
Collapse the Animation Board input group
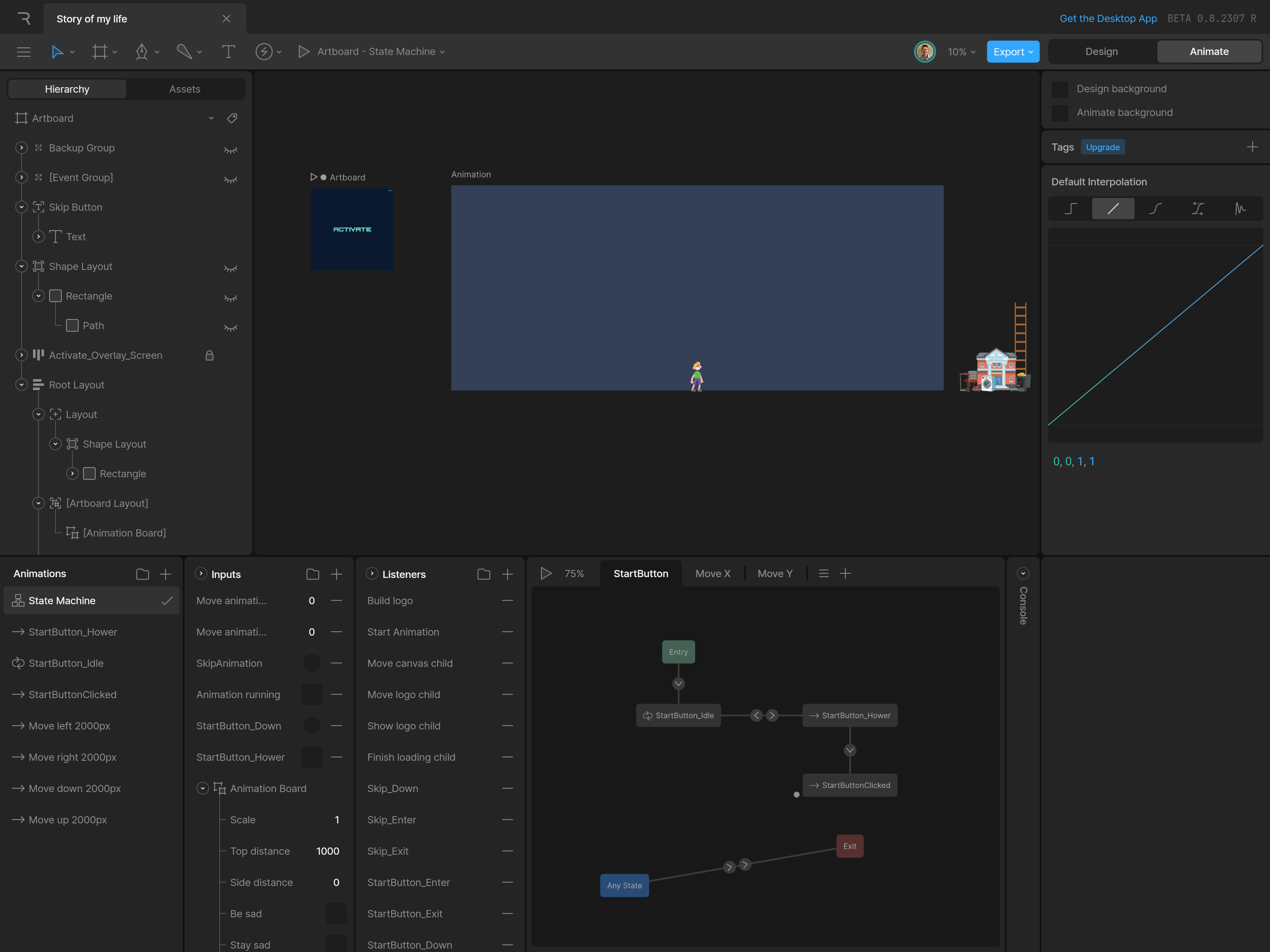[x=203, y=788]
